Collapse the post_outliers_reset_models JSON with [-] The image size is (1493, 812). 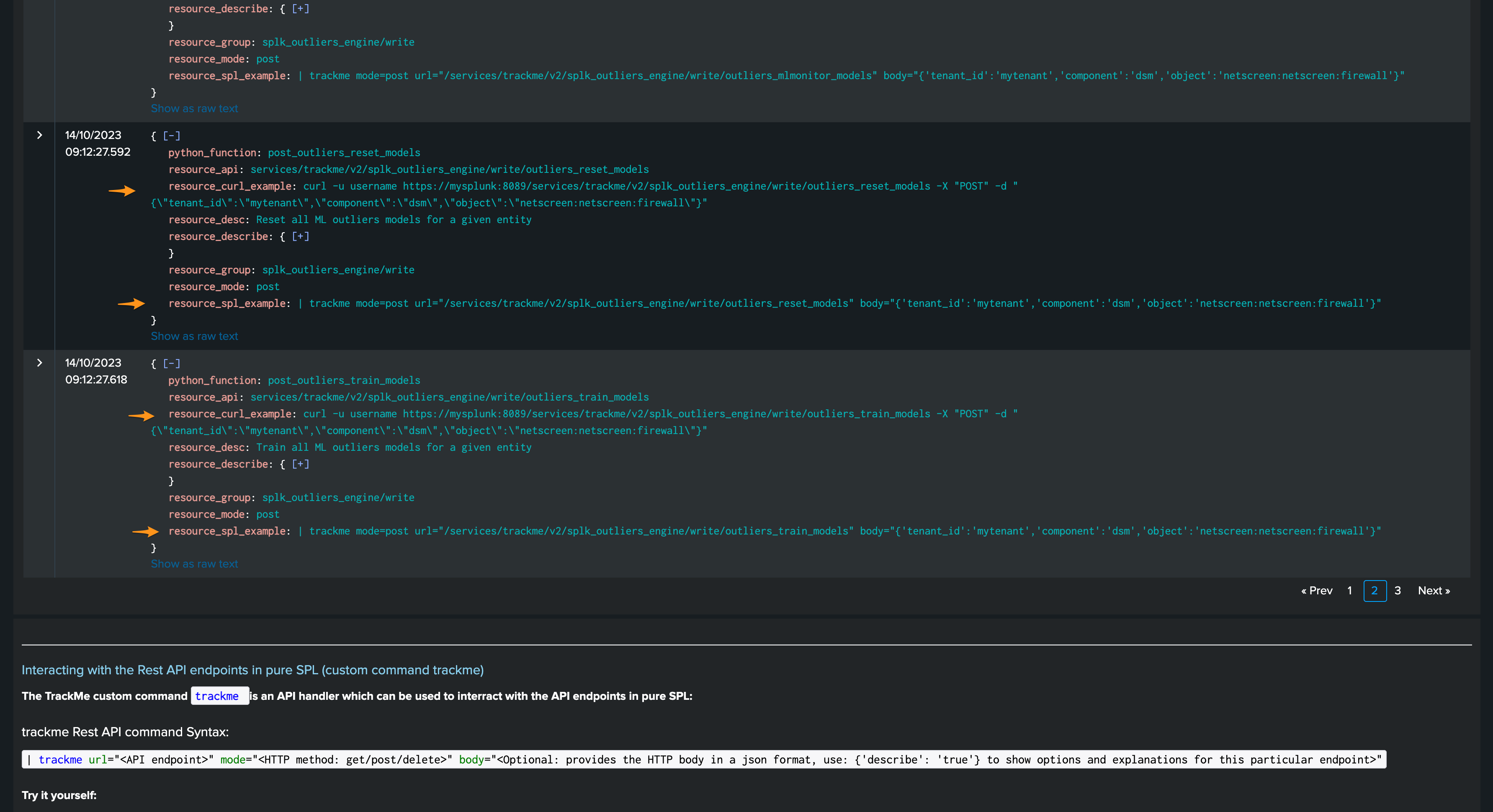tap(172, 136)
